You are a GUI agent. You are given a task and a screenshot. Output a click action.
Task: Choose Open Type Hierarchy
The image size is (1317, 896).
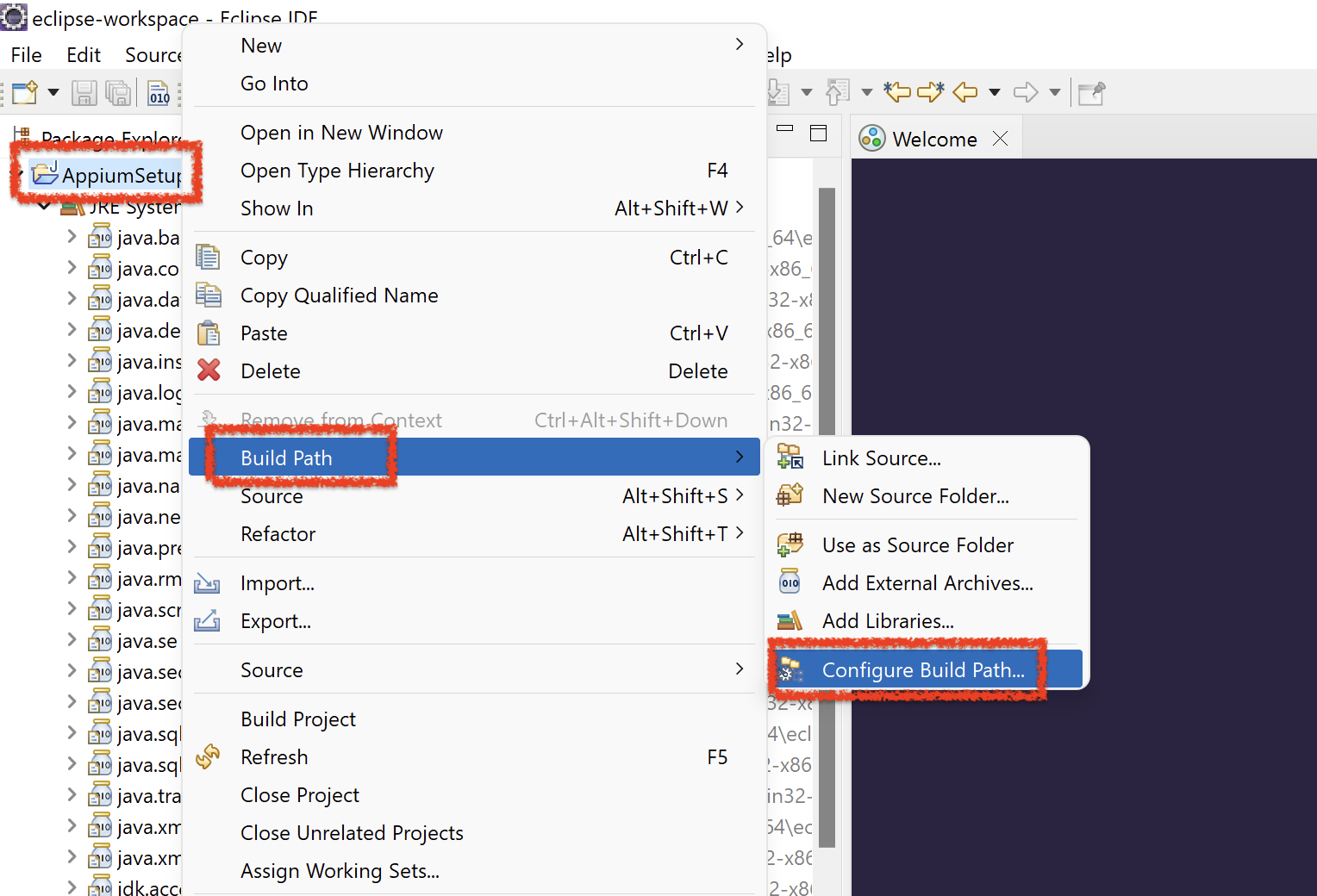pos(474,171)
